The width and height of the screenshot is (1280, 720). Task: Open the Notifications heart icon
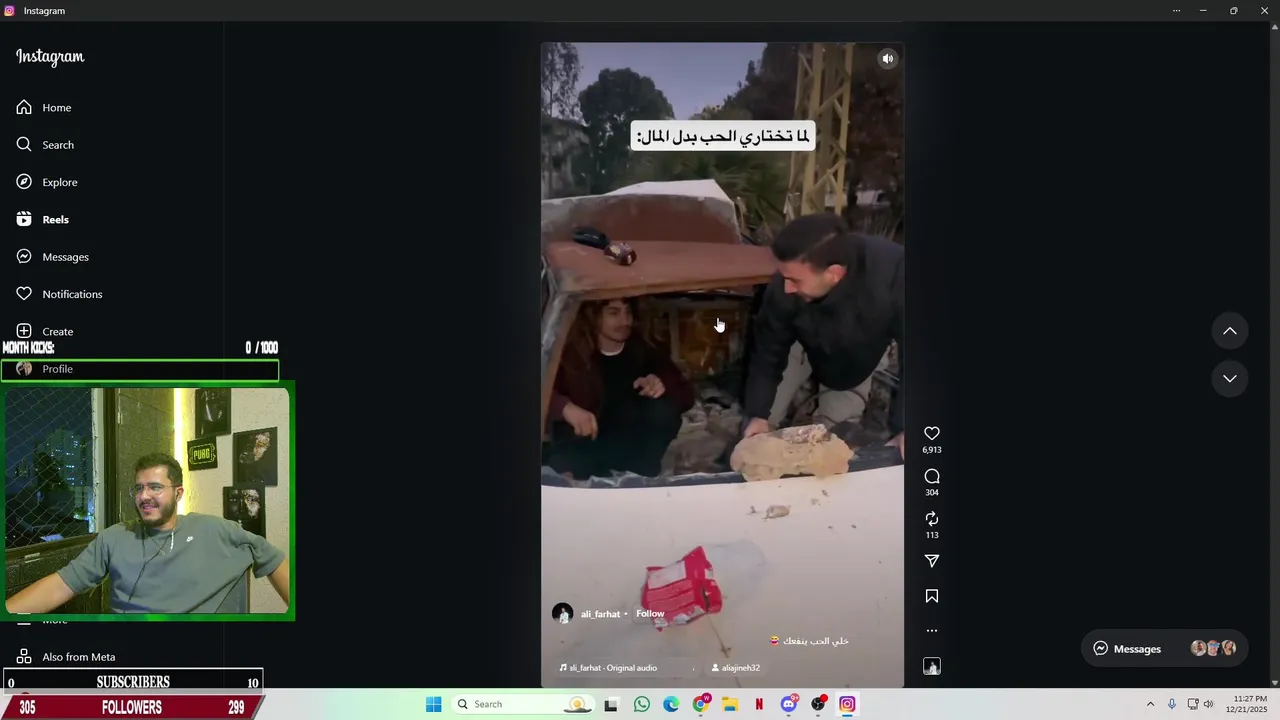(x=24, y=294)
